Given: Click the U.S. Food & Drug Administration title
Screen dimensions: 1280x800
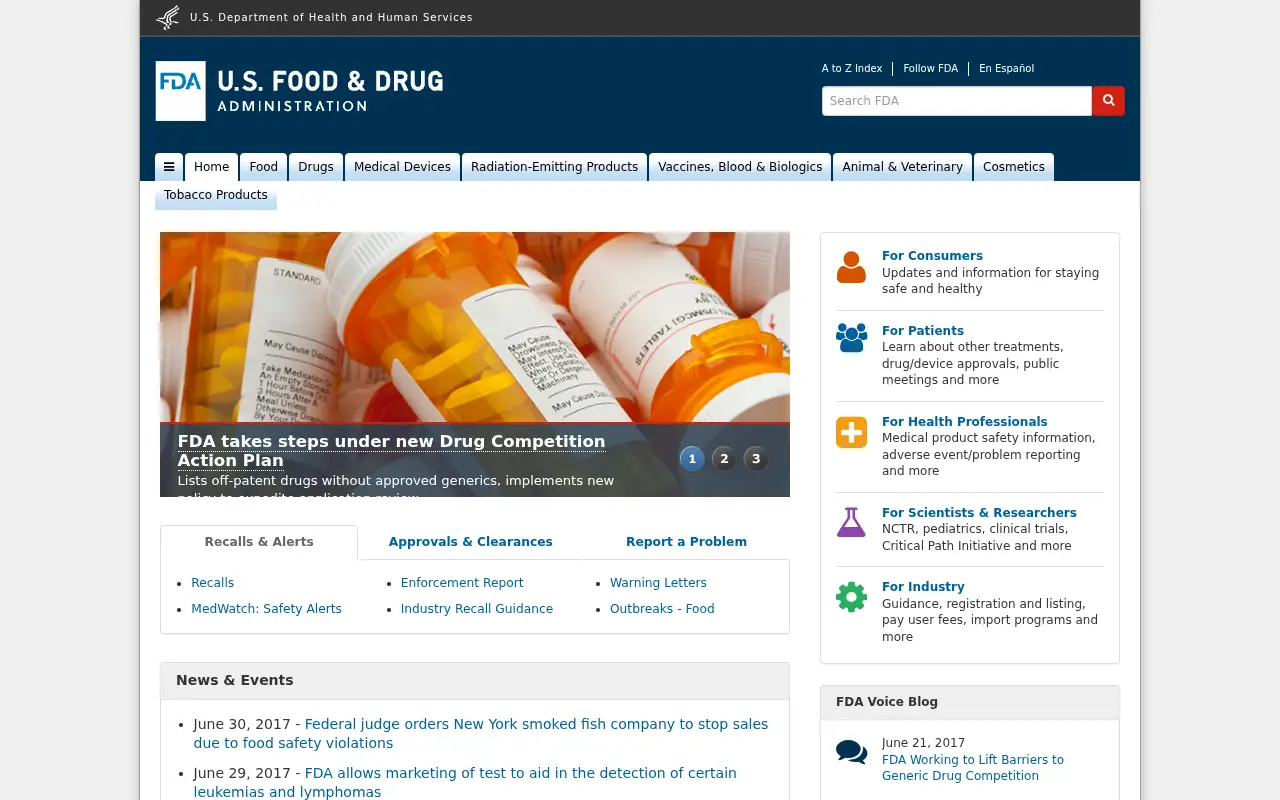Looking at the screenshot, I should click(330, 90).
